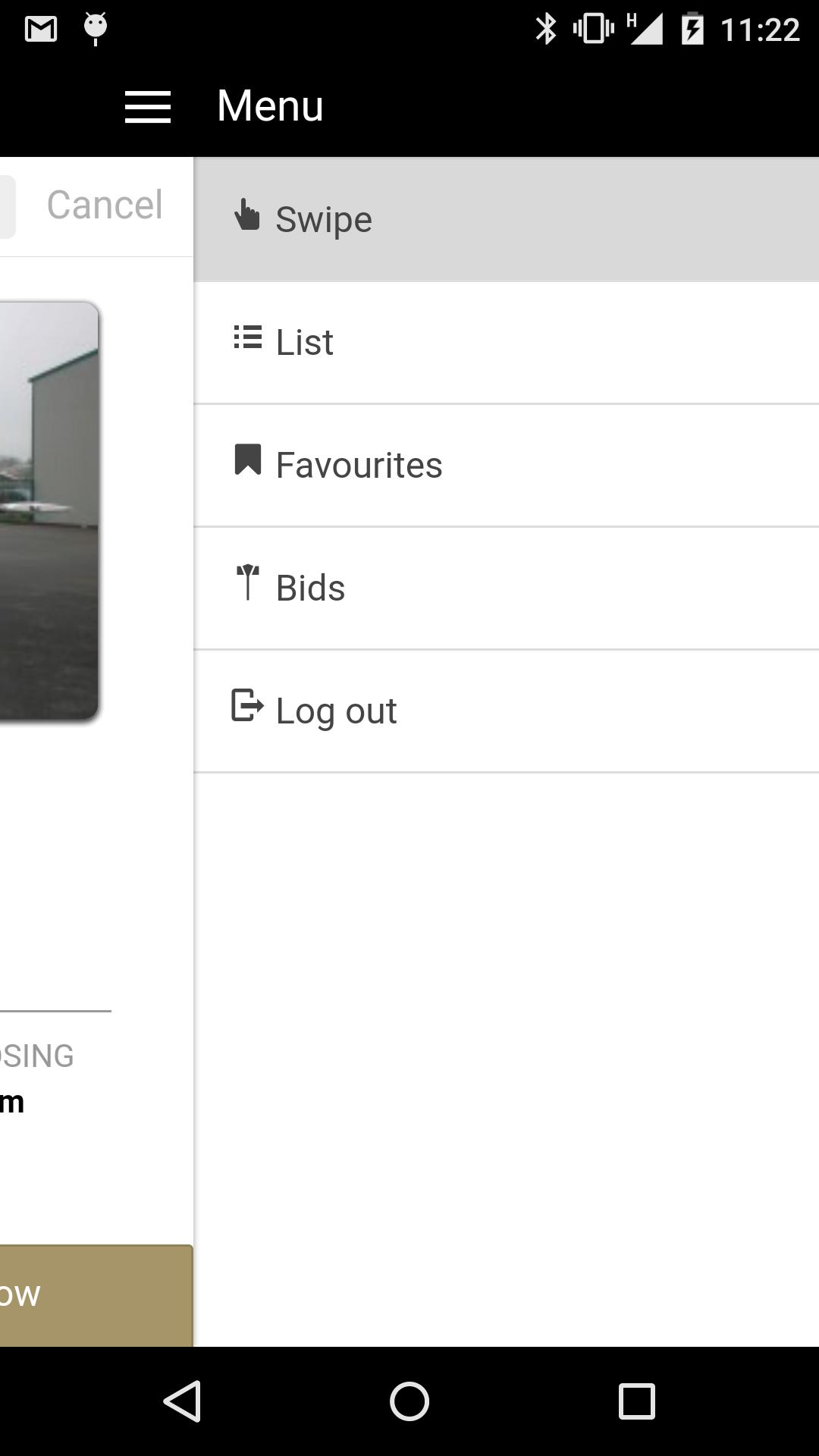Open the List view menu item
Viewport: 819px width, 1456px height.
506,343
